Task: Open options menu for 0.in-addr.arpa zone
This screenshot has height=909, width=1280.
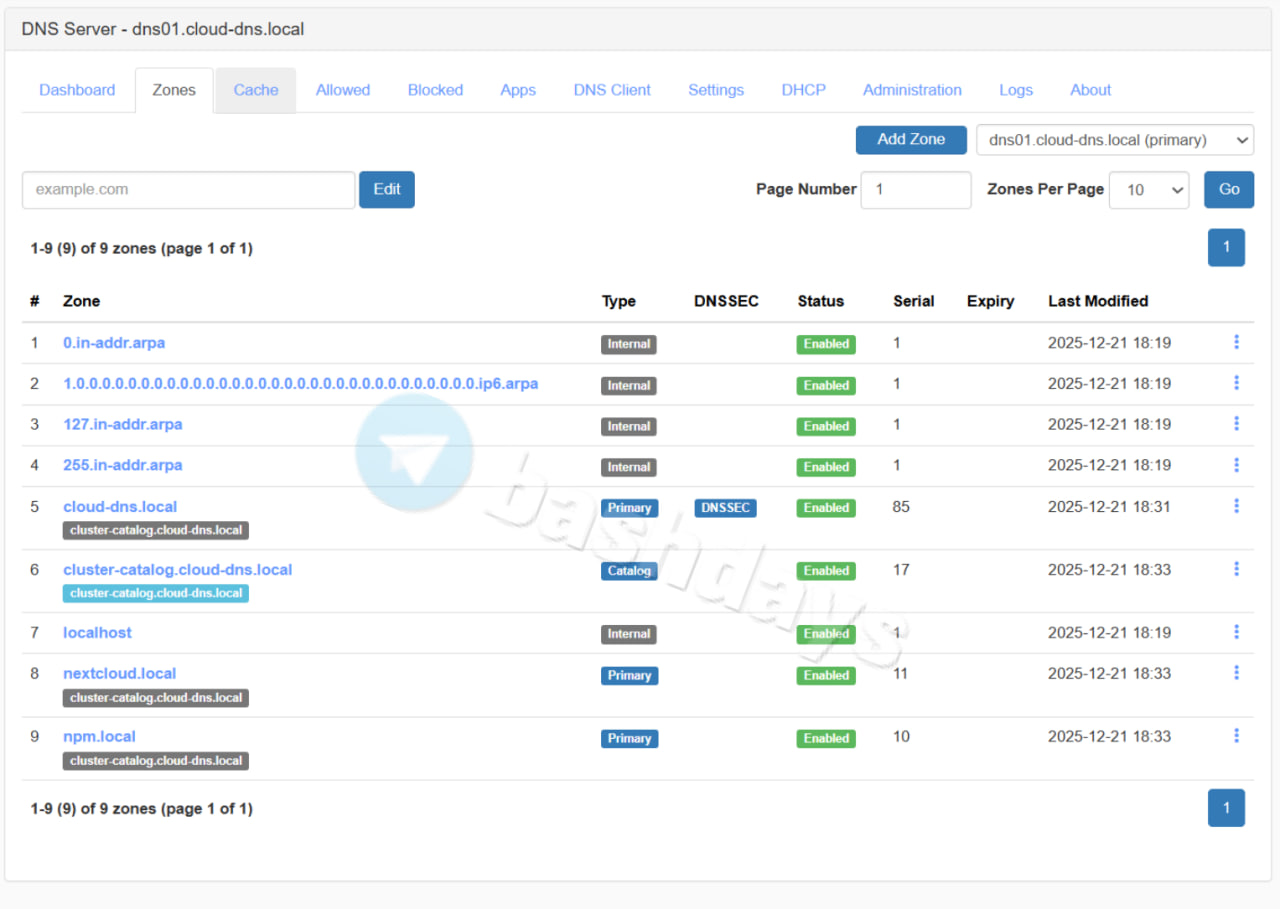Action: point(1236,342)
